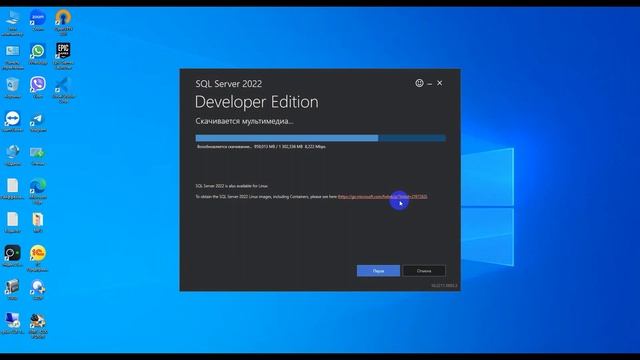Screen dimensions: 640x360
Task: Select the blue computer shortcut icon
Action: click(x=12, y=323)
